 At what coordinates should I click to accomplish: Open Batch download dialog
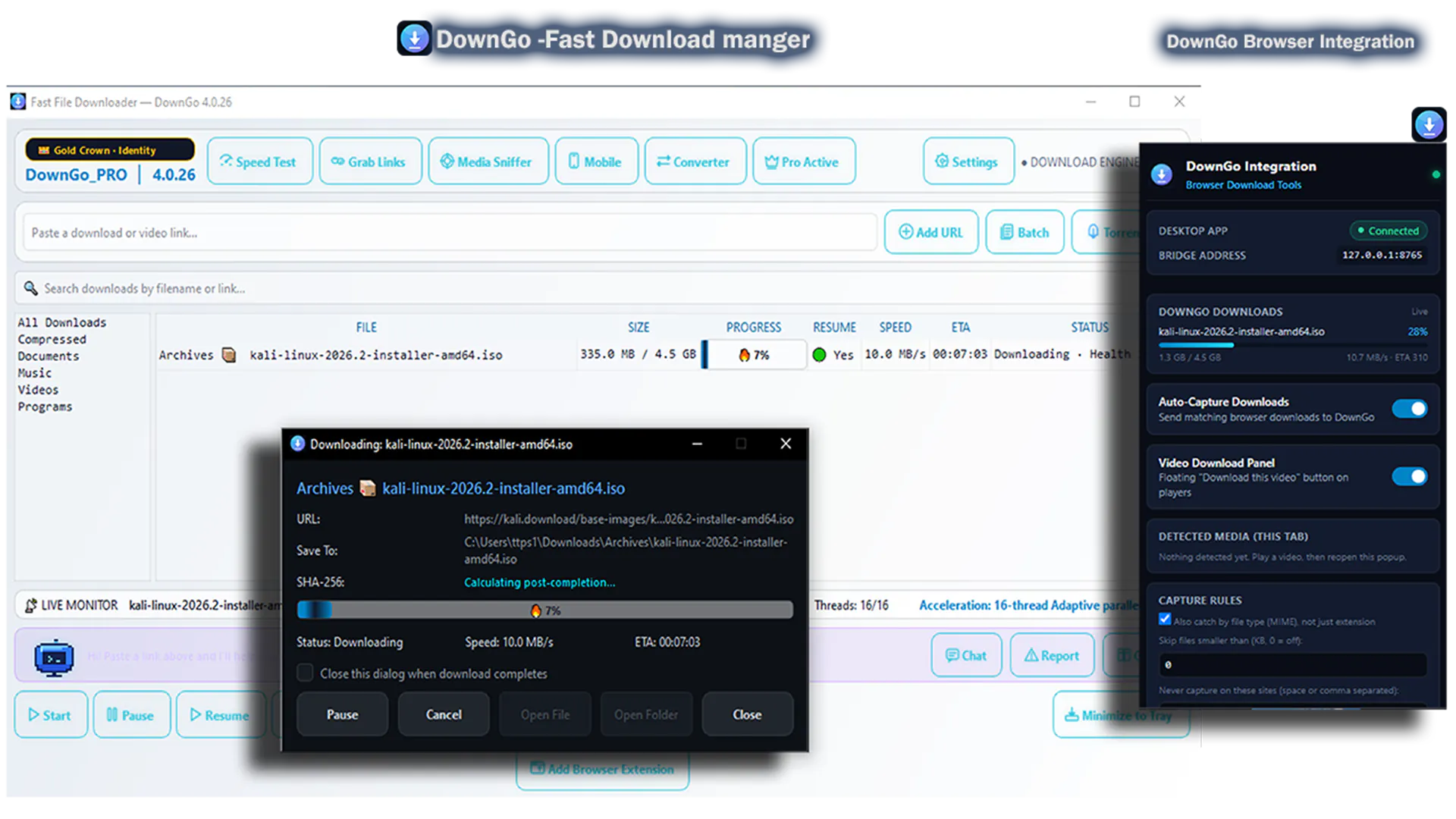point(1025,232)
